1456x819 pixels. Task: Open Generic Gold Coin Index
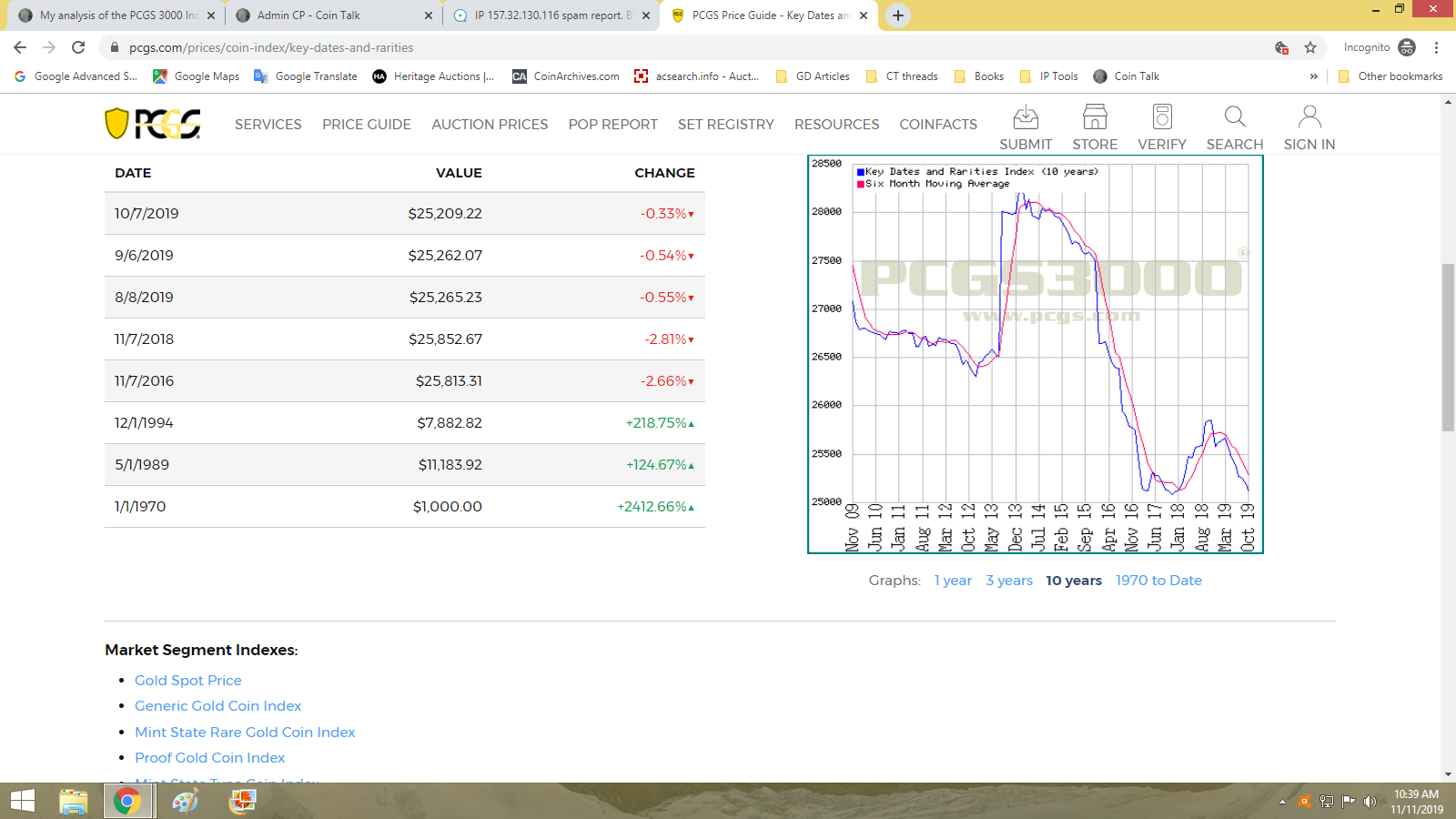point(217,706)
